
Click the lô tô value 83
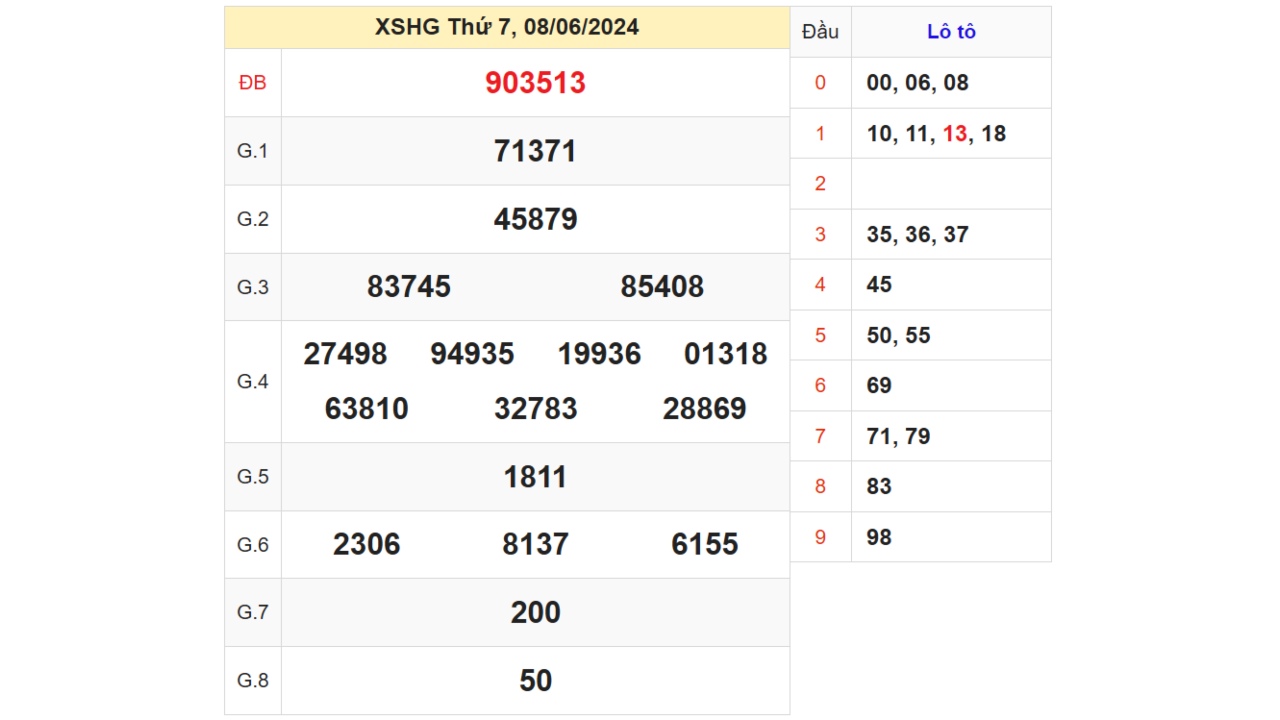[879, 487]
